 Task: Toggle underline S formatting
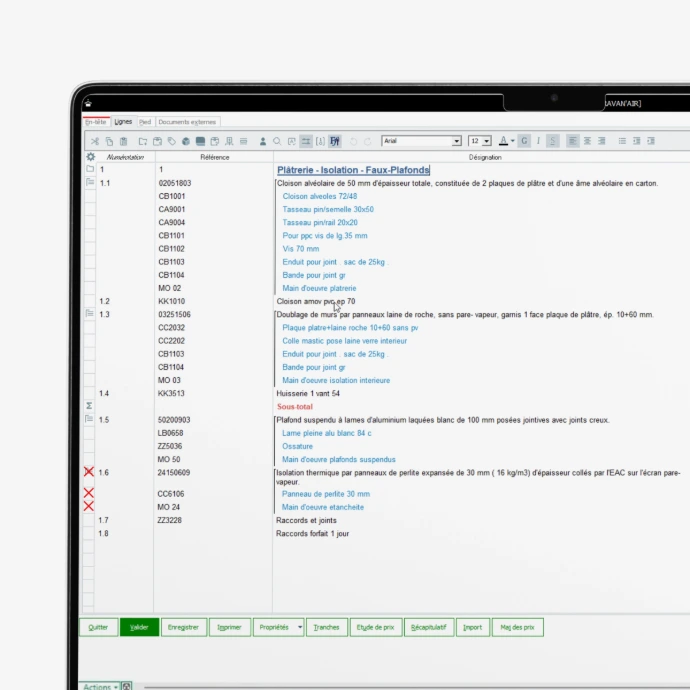(553, 141)
